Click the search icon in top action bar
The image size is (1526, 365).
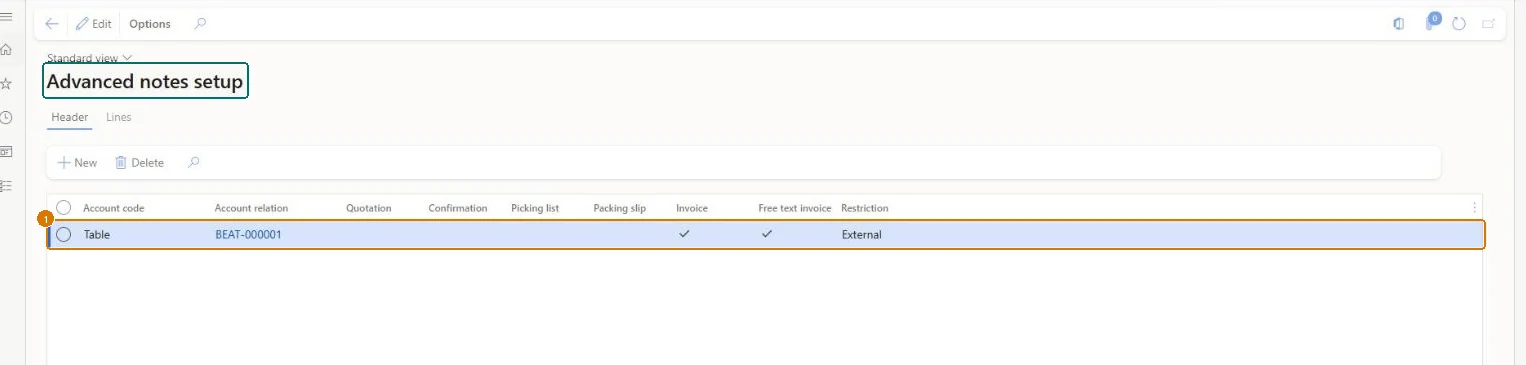point(200,23)
